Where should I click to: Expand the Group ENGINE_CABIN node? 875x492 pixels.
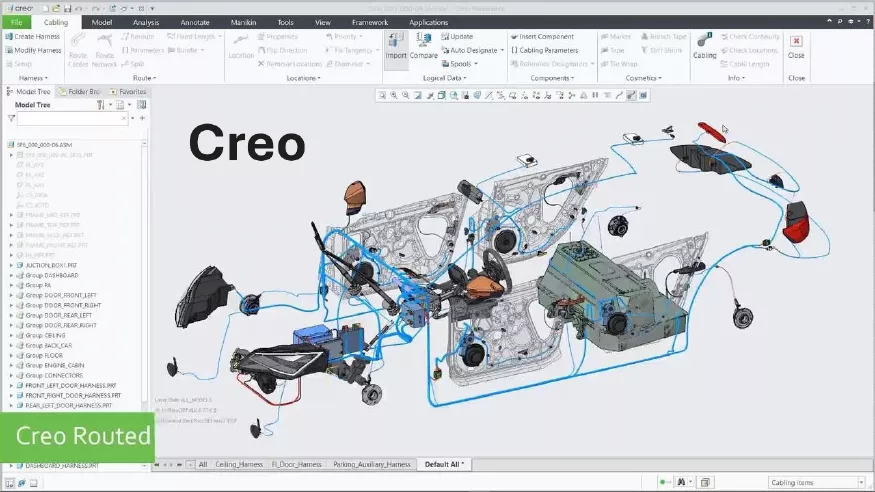pos(11,365)
